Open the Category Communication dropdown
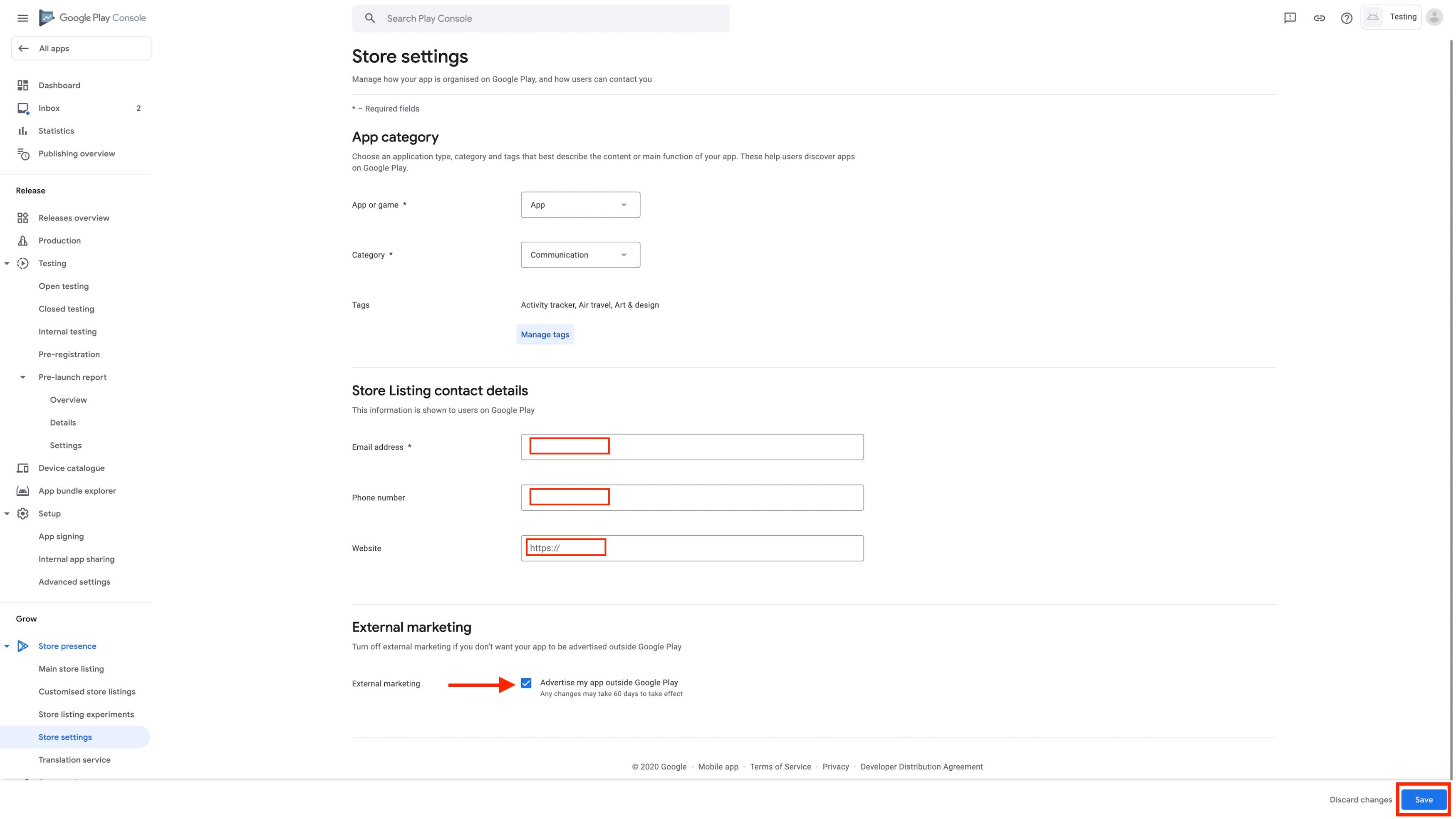The image size is (1456, 819). click(580, 255)
